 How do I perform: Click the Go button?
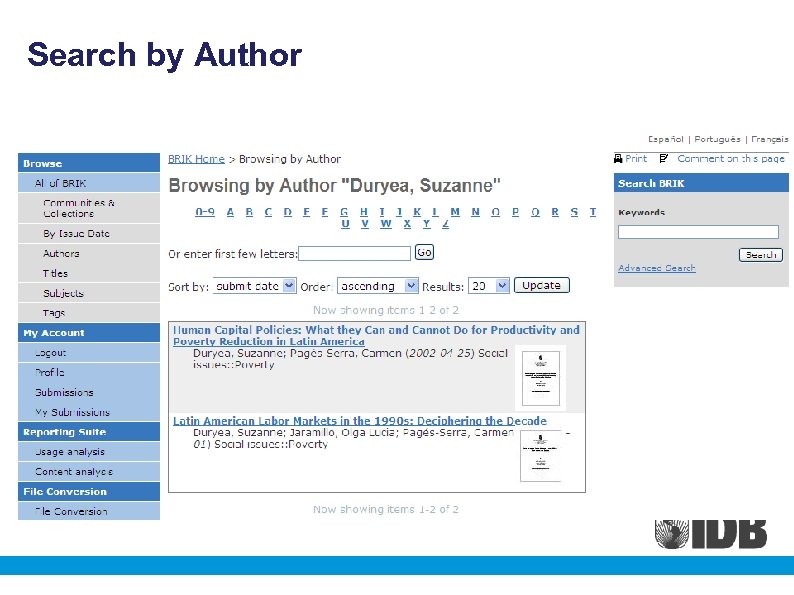pos(424,252)
